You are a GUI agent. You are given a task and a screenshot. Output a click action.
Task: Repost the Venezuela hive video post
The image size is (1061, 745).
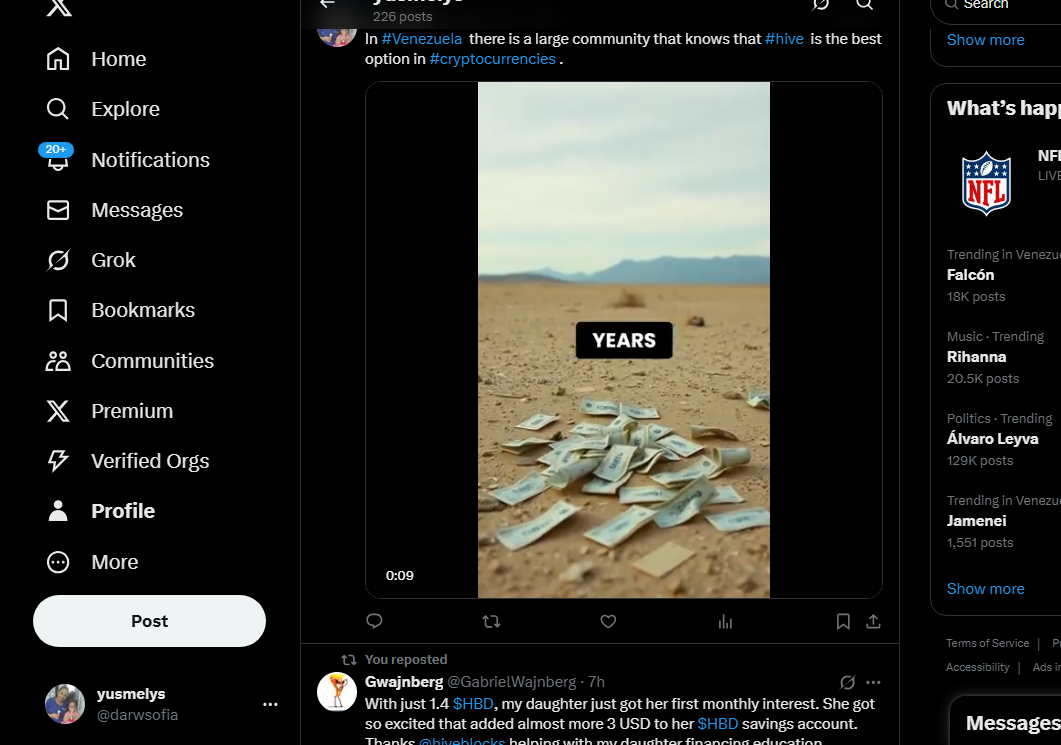(491, 621)
